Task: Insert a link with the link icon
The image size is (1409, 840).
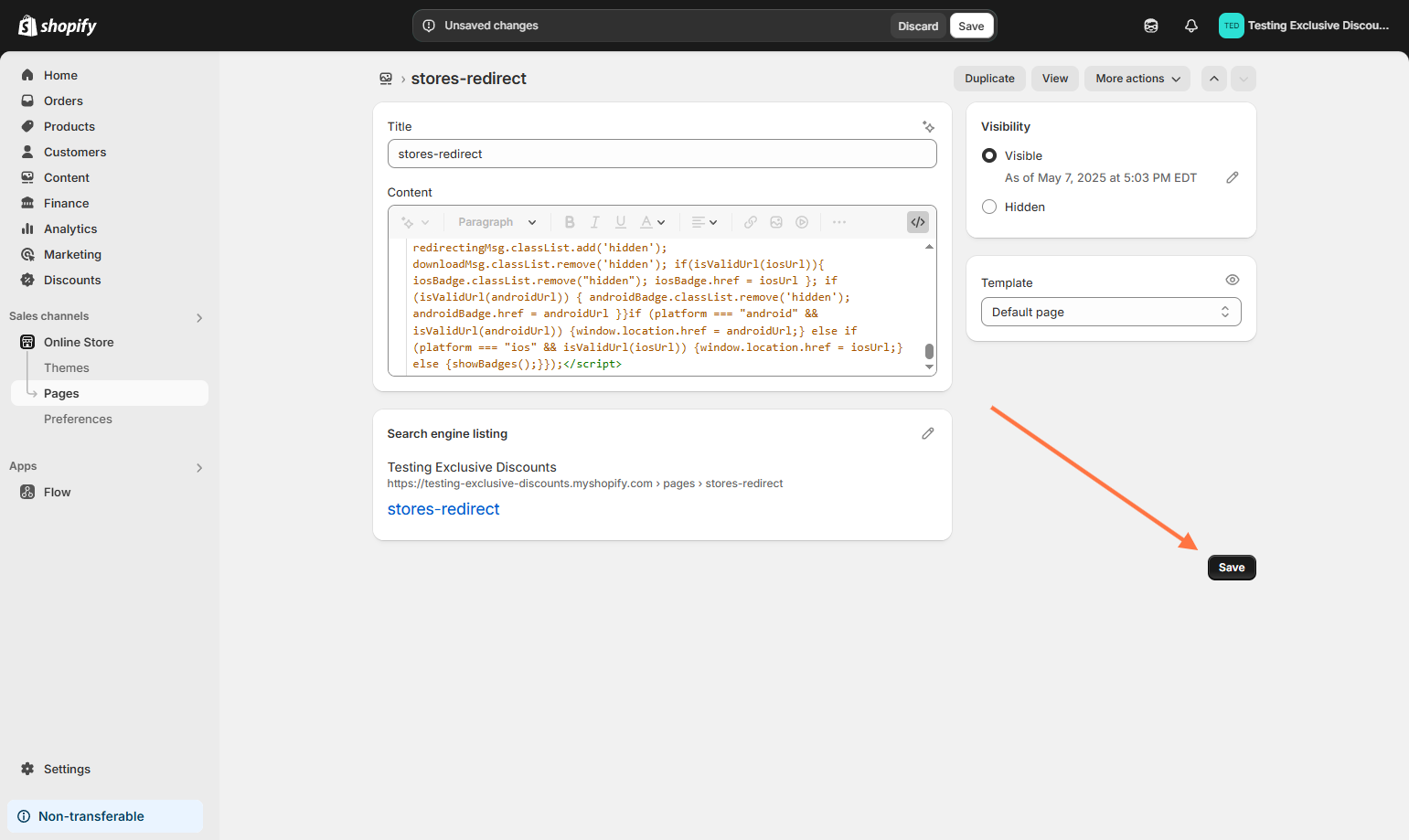Action: (751, 222)
